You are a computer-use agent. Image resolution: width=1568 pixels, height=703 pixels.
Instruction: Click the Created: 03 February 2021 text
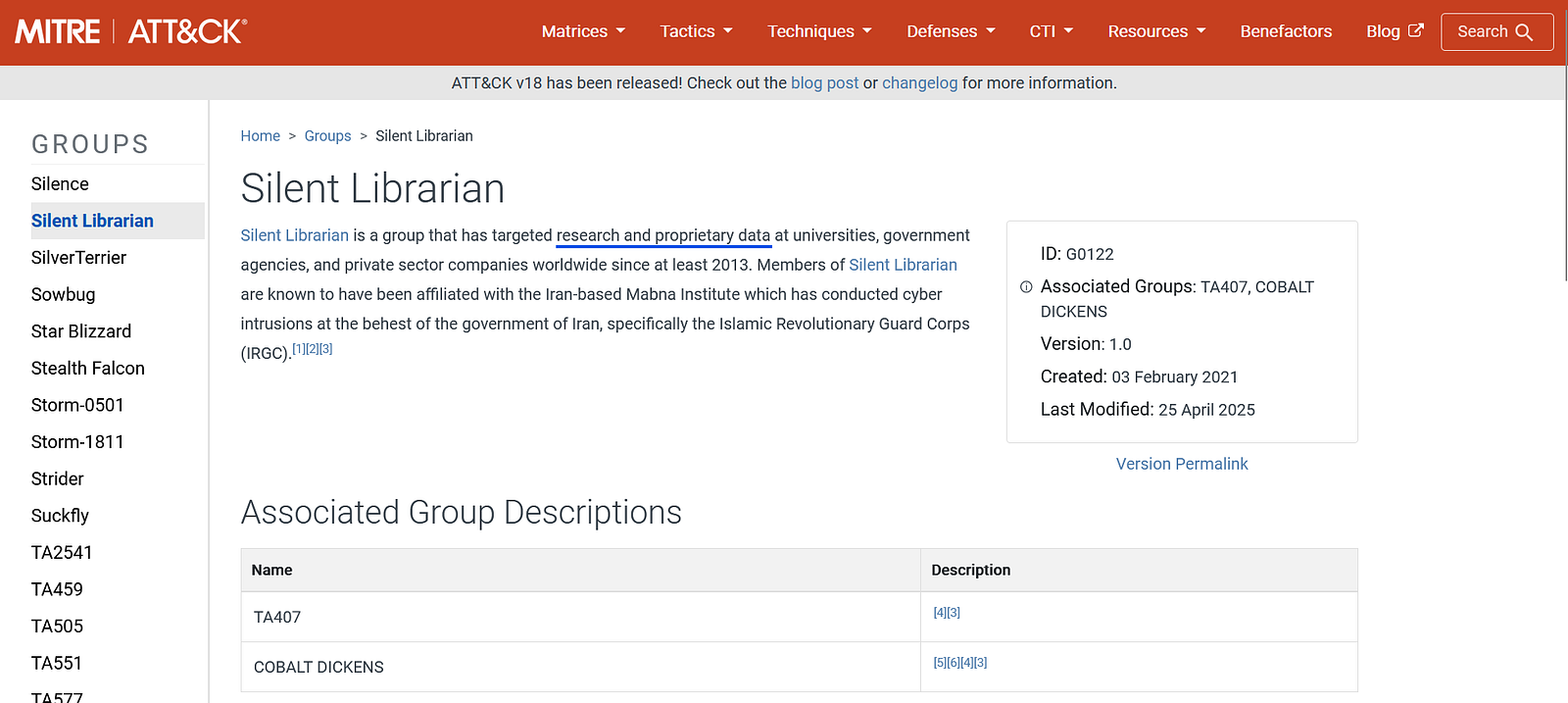tap(1139, 377)
